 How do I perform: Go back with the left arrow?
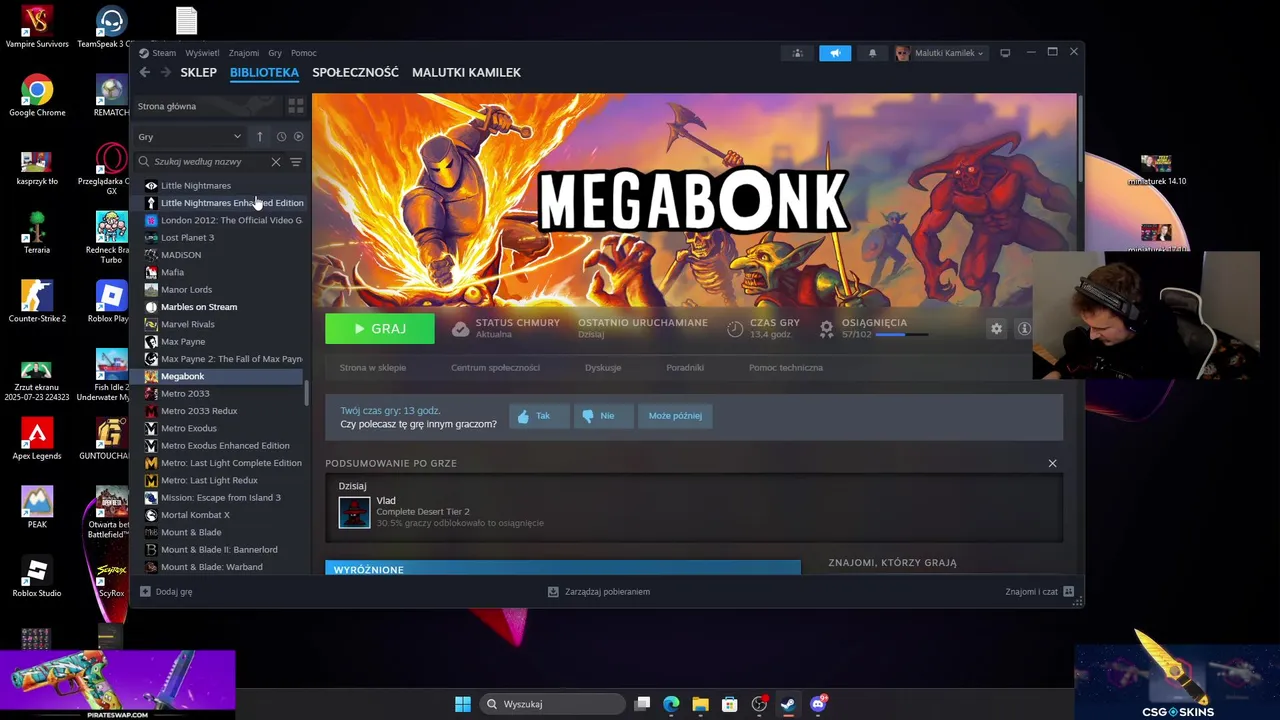(145, 72)
